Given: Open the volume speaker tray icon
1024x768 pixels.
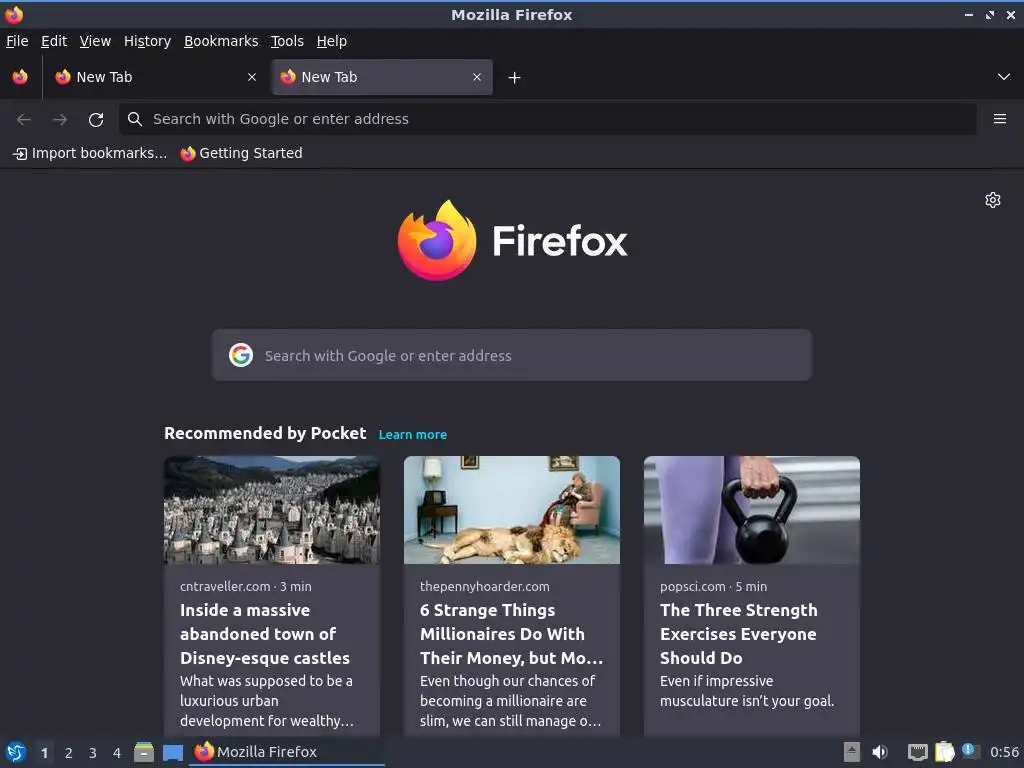Looking at the screenshot, I should coord(880,752).
